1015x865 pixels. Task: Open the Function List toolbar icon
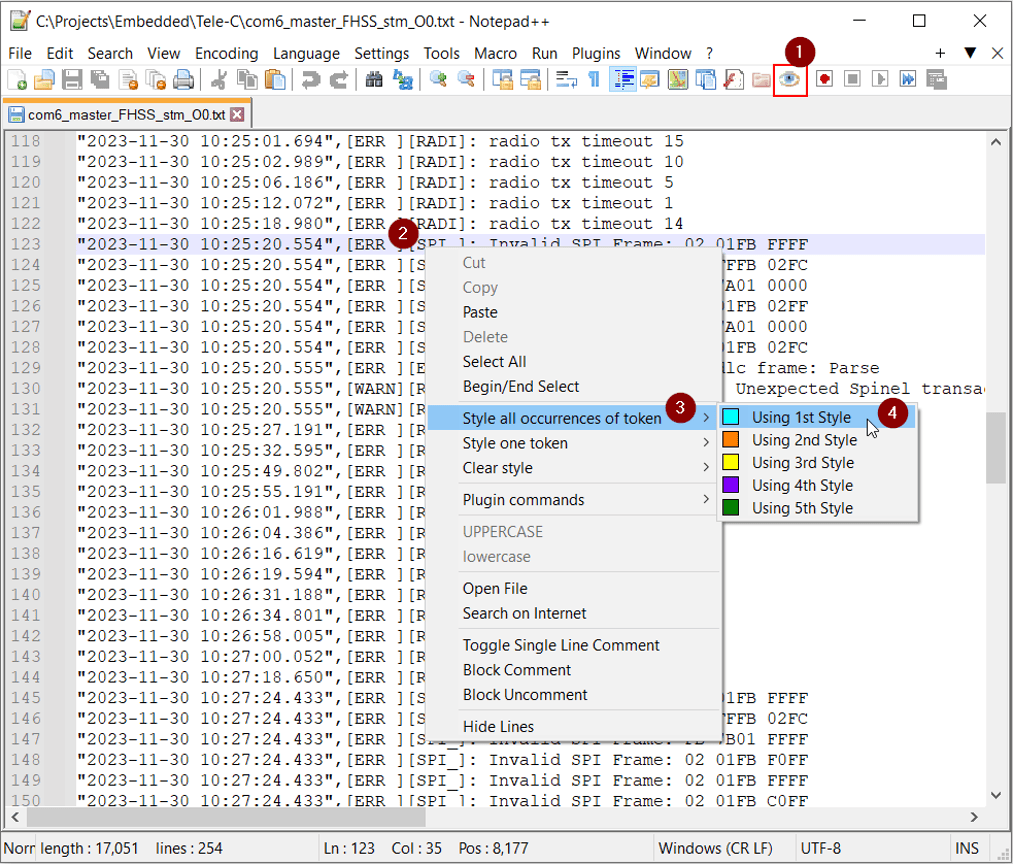(x=733, y=80)
